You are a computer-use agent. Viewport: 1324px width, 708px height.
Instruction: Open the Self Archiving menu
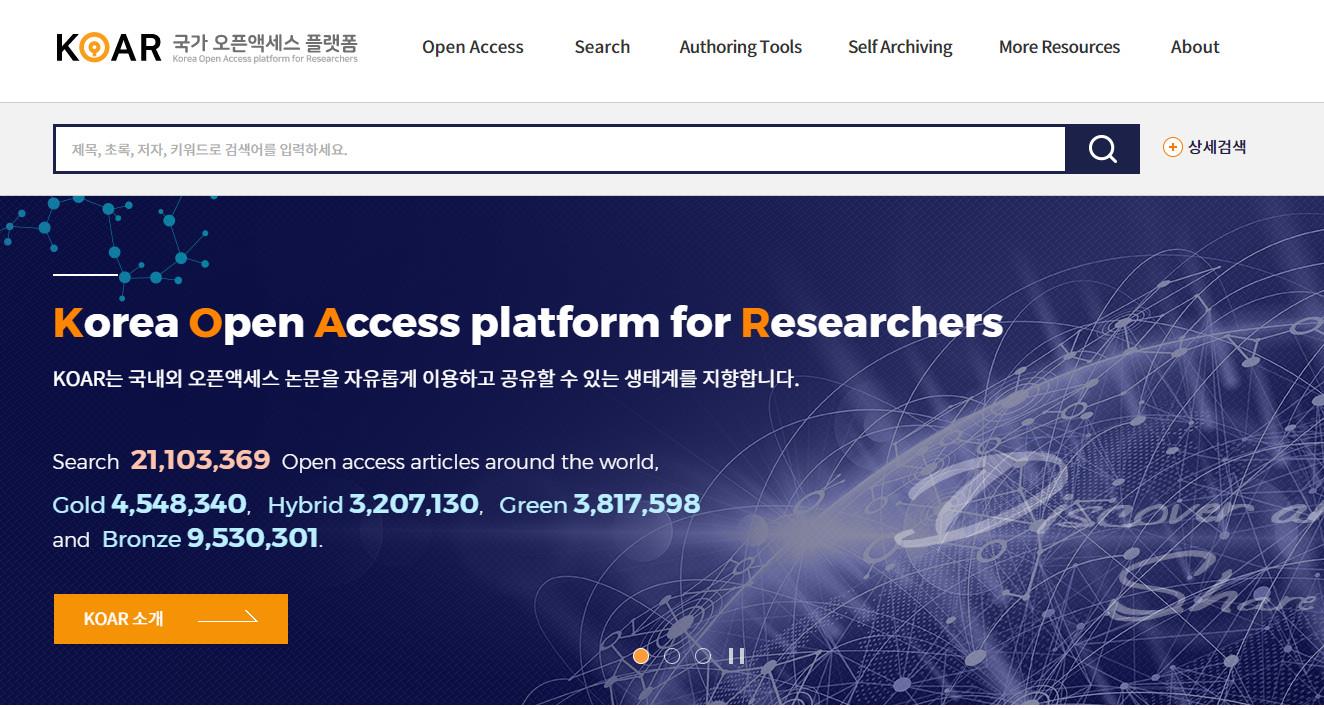900,47
